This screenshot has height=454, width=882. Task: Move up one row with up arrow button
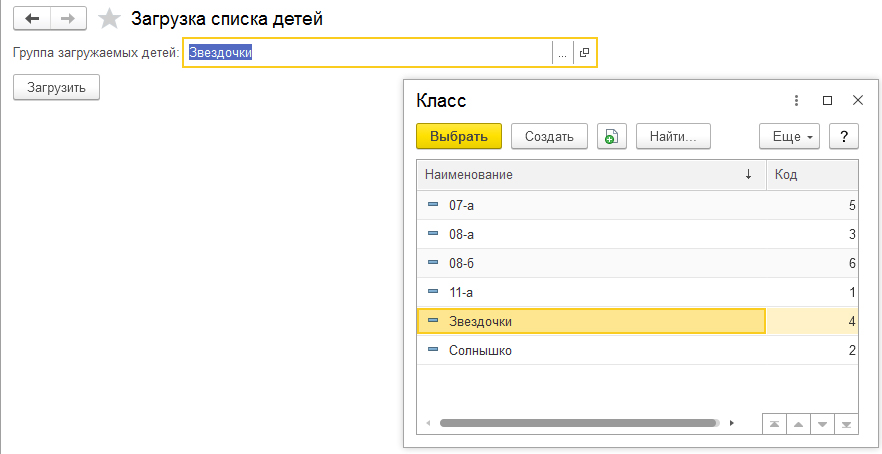798,424
